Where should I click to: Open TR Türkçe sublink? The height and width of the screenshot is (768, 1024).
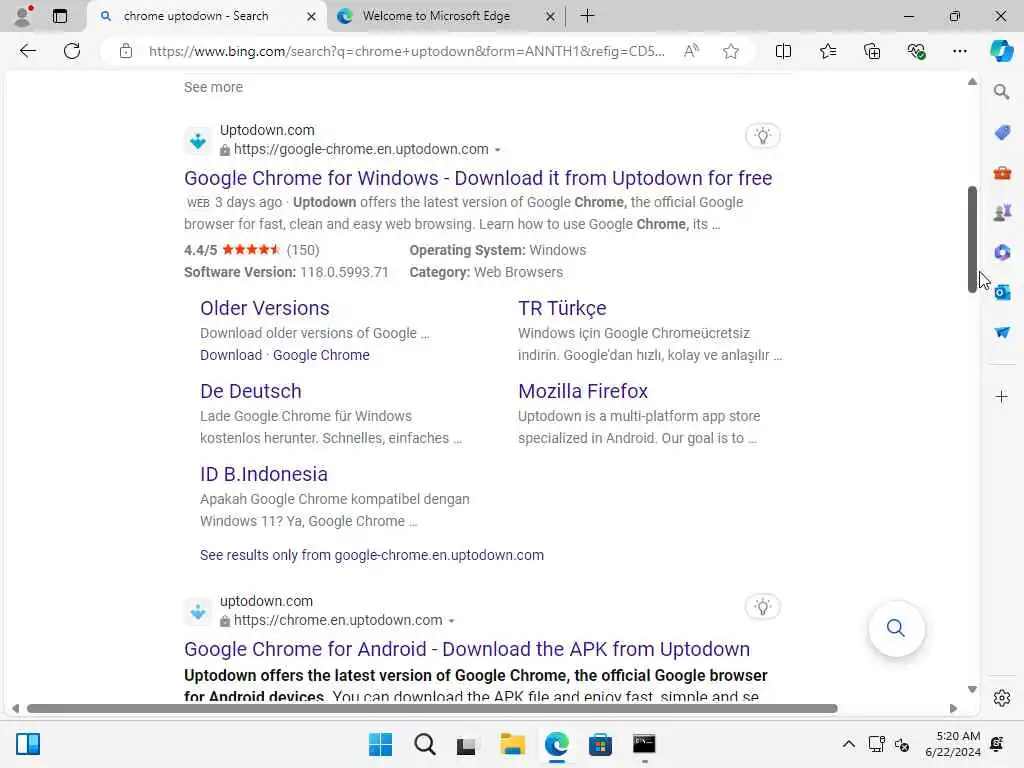[562, 308]
